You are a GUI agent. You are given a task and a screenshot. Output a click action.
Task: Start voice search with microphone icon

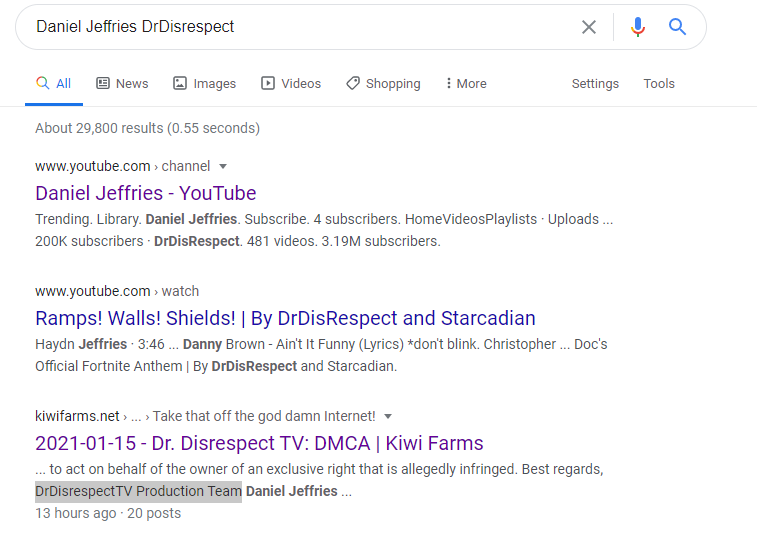[638, 27]
